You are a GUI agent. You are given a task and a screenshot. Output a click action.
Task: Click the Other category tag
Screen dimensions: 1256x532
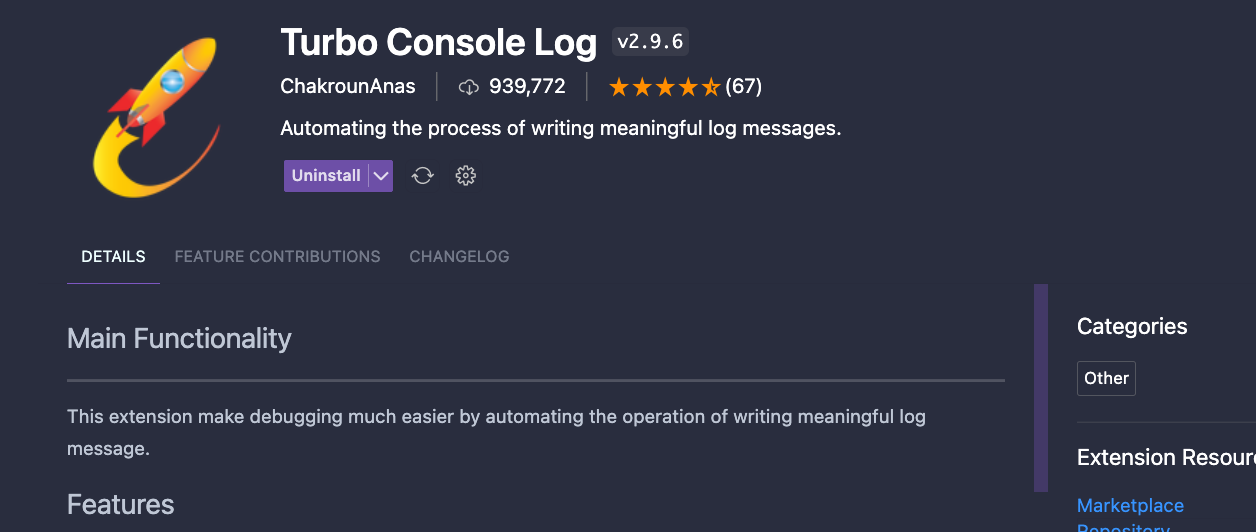(x=1106, y=378)
